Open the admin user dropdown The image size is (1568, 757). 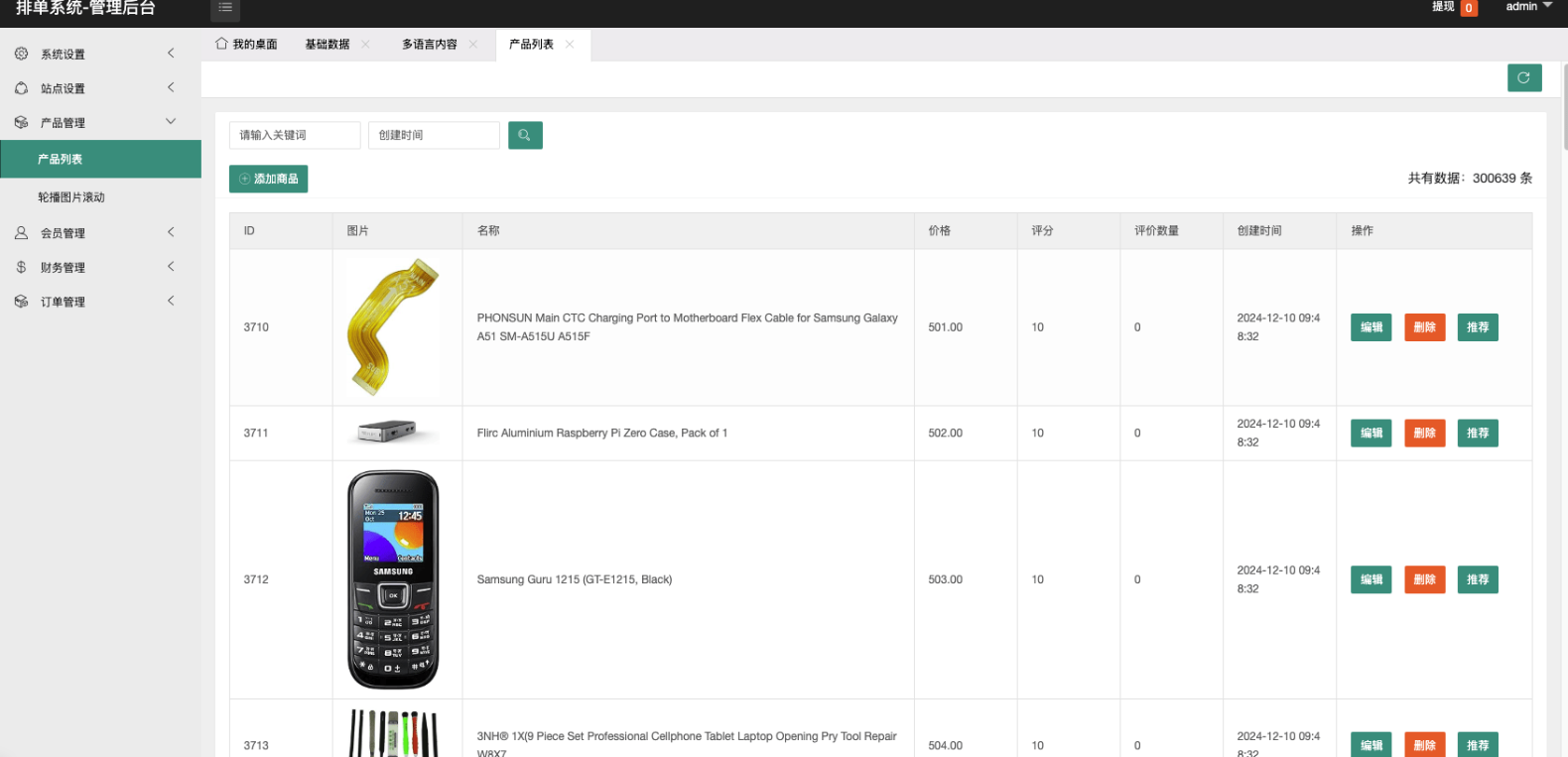pos(1528,7)
